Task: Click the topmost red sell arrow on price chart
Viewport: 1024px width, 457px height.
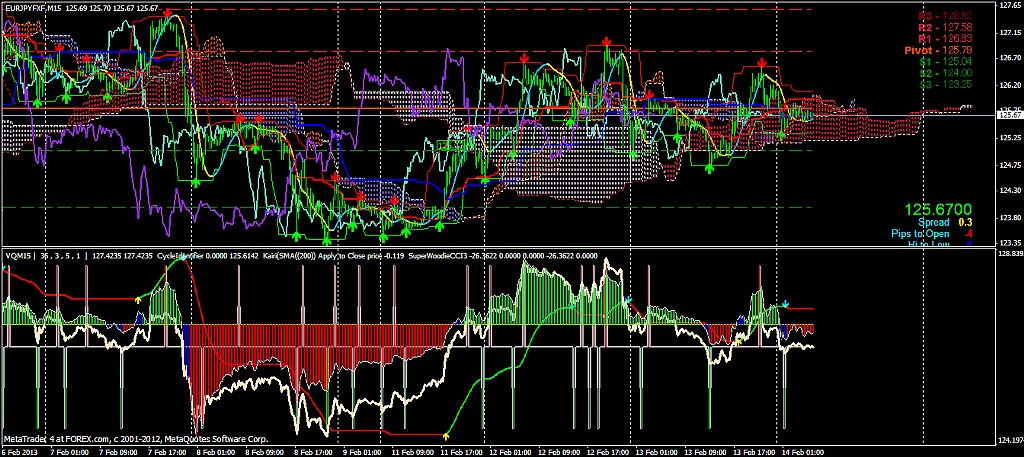Action: click(169, 13)
